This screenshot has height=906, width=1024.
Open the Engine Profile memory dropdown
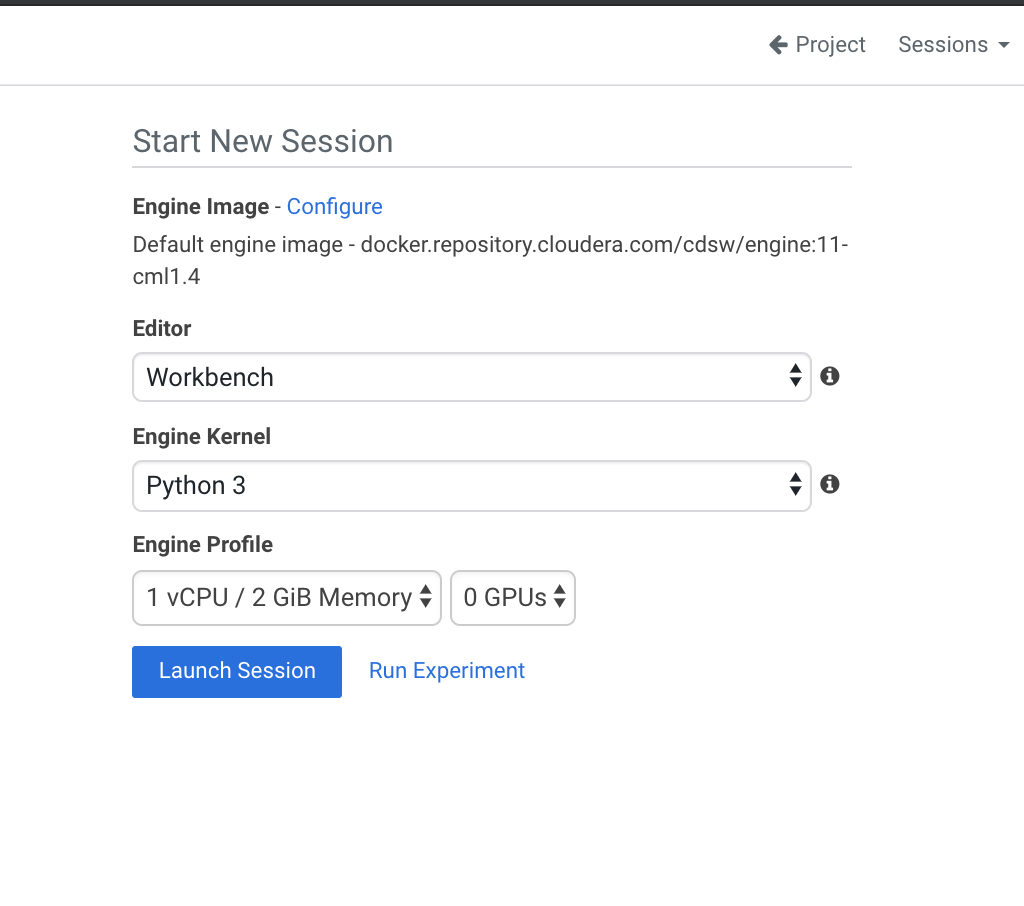point(280,597)
